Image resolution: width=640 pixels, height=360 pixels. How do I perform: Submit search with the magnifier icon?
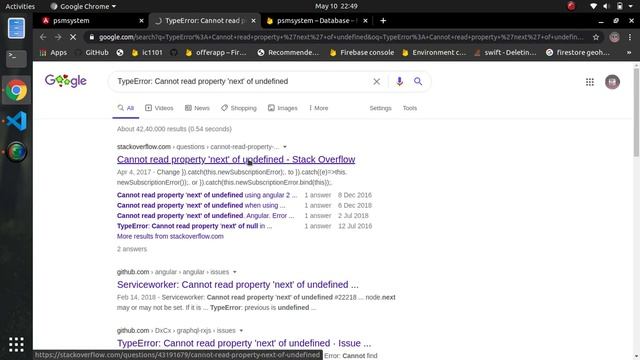point(418,81)
